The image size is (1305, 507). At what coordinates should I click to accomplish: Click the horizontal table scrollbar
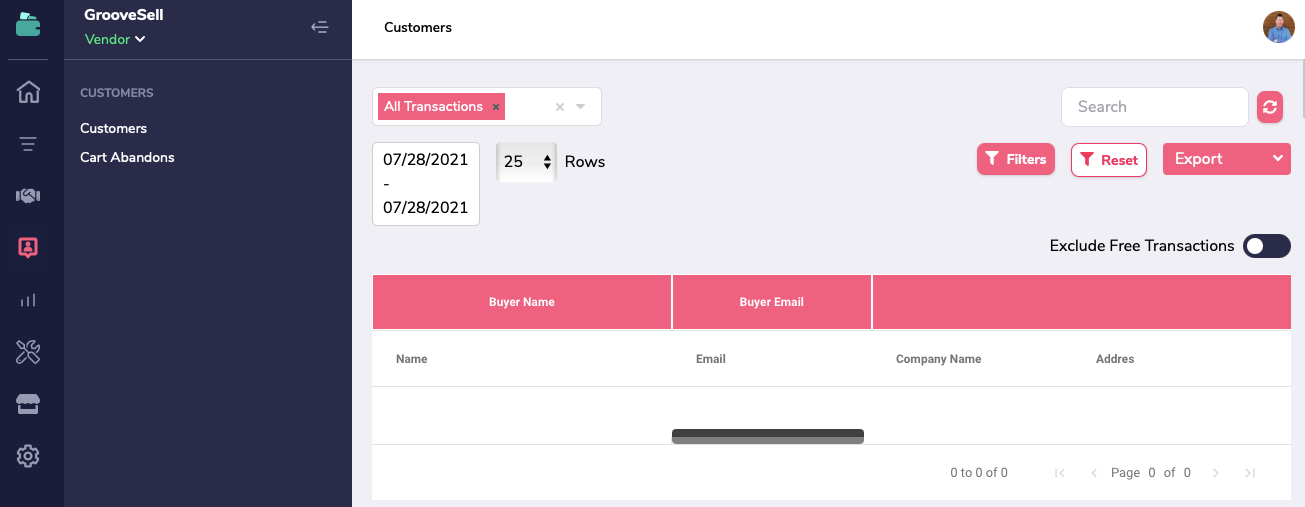pos(767,435)
